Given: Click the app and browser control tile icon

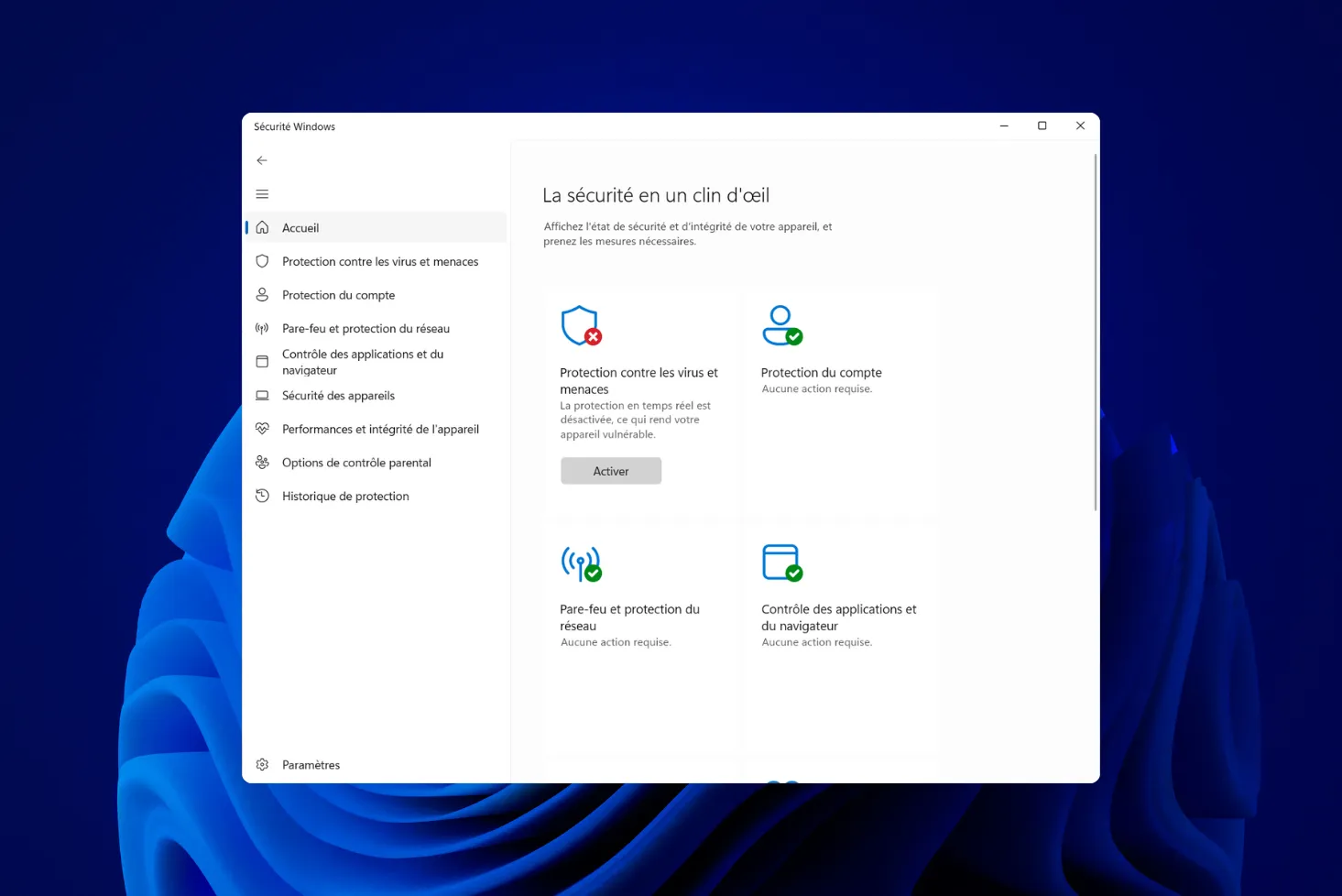Looking at the screenshot, I should (781, 563).
